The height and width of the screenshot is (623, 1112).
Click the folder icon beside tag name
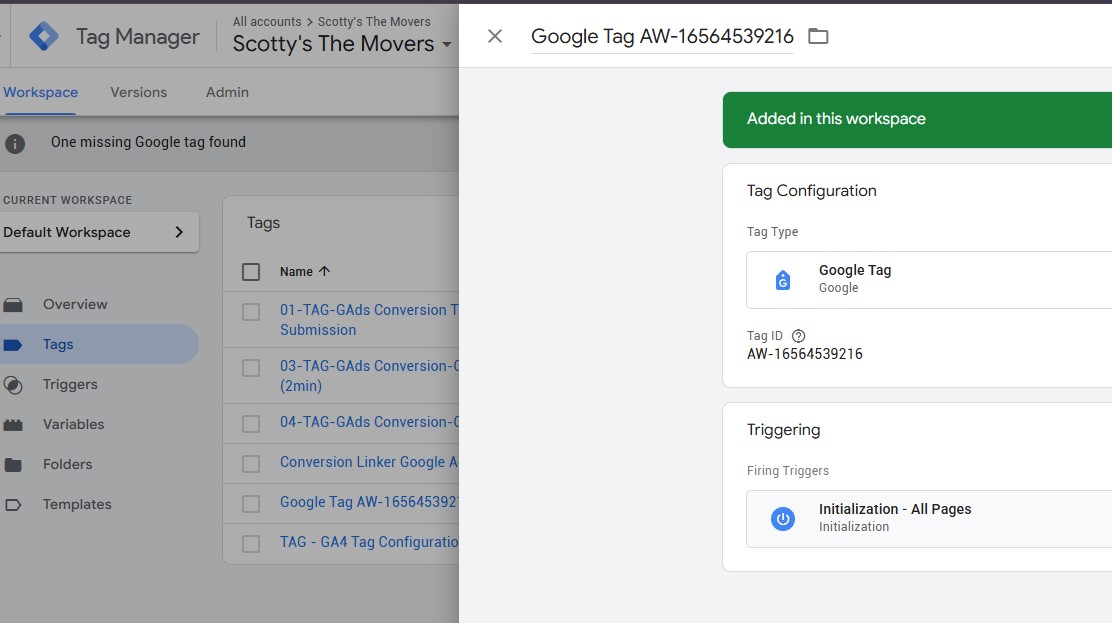(818, 36)
